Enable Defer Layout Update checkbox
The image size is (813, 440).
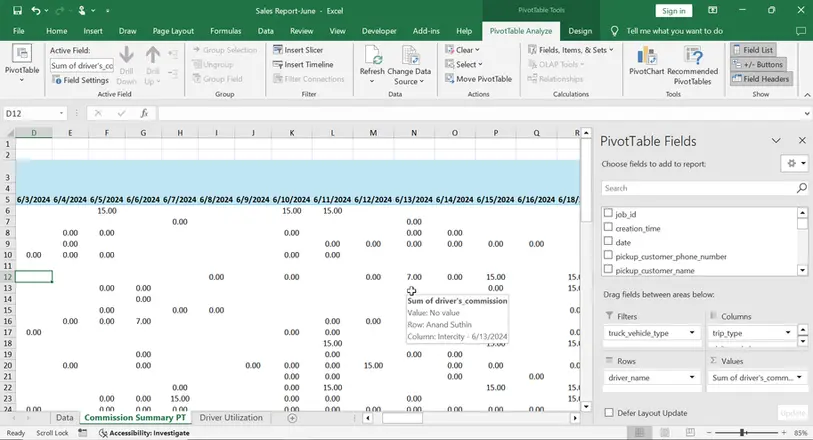(x=609, y=412)
